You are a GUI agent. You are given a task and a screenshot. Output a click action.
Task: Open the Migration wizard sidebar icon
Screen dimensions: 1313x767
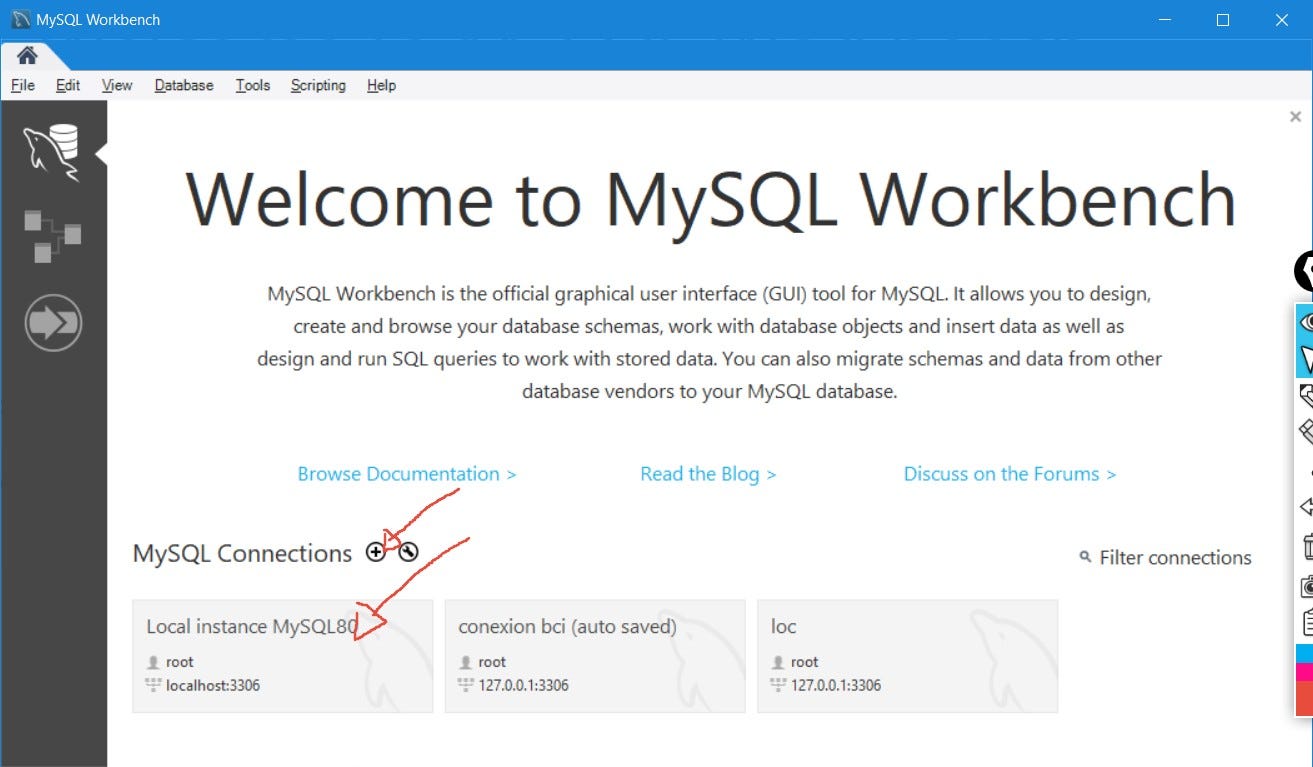pyautogui.click(x=53, y=323)
